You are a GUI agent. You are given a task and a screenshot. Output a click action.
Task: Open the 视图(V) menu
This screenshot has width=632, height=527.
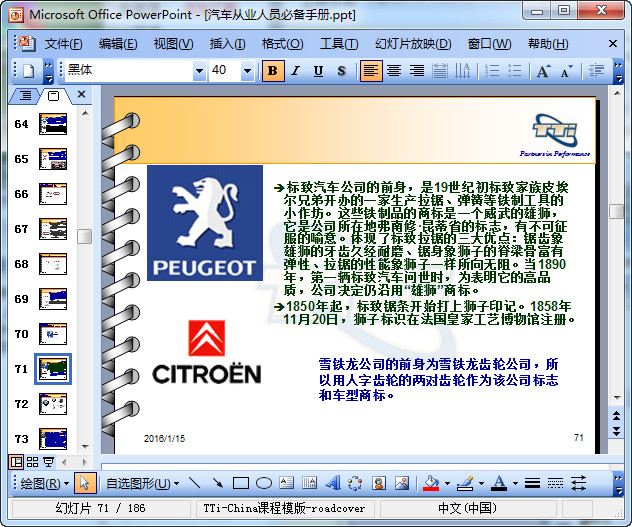tap(173, 44)
